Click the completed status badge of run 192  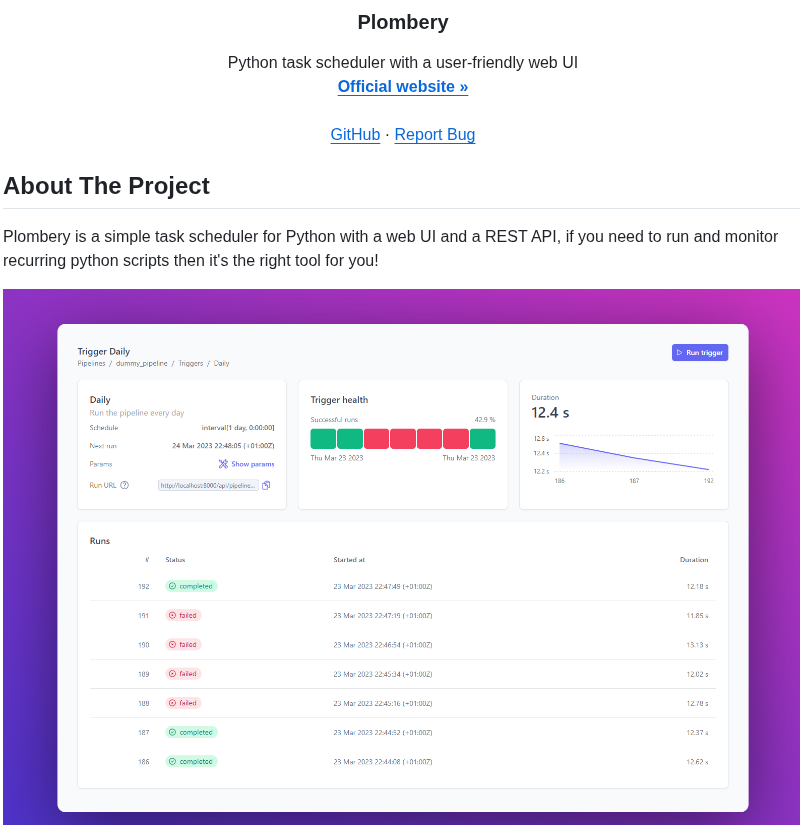(191, 586)
